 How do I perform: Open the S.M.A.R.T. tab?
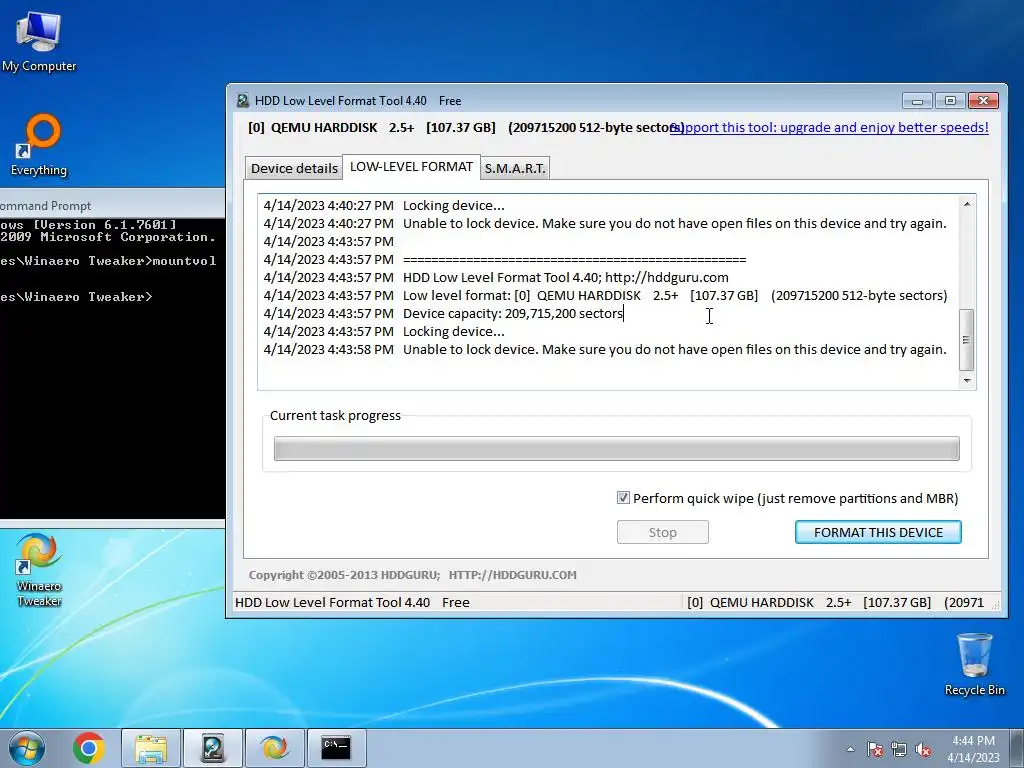[x=515, y=168]
